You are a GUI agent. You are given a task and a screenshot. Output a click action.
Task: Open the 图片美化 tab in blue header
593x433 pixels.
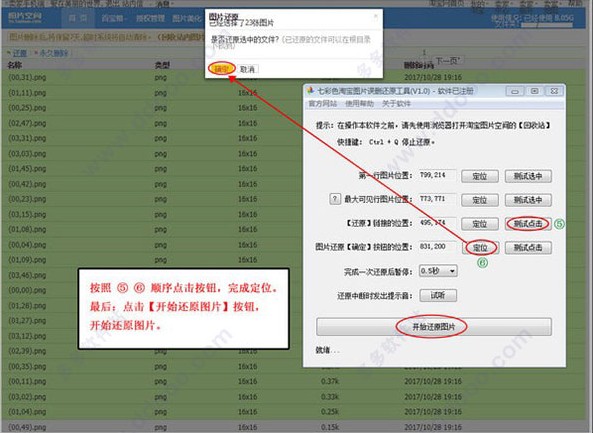point(186,18)
